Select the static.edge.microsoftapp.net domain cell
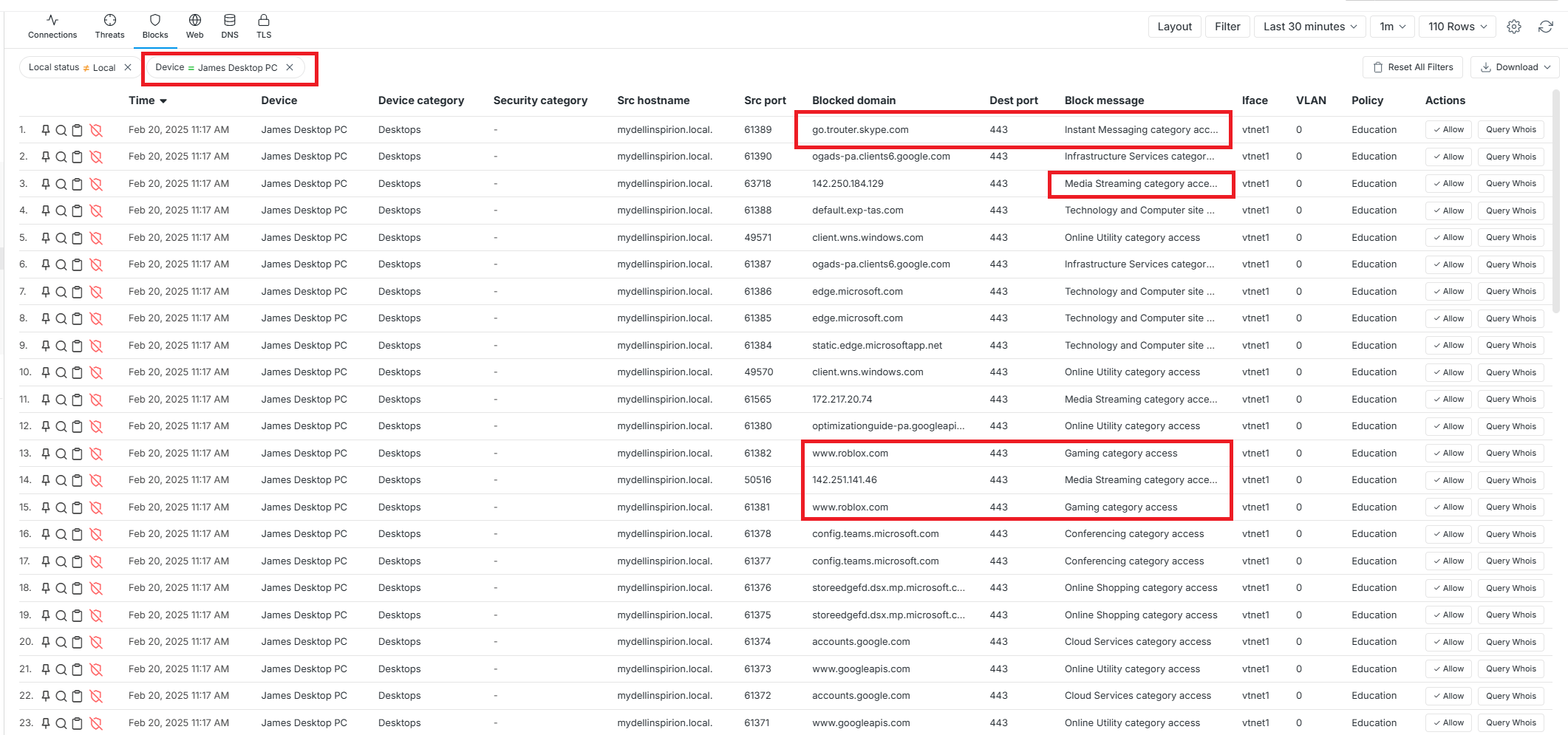Viewport: 1568px width, 735px height. click(x=877, y=346)
